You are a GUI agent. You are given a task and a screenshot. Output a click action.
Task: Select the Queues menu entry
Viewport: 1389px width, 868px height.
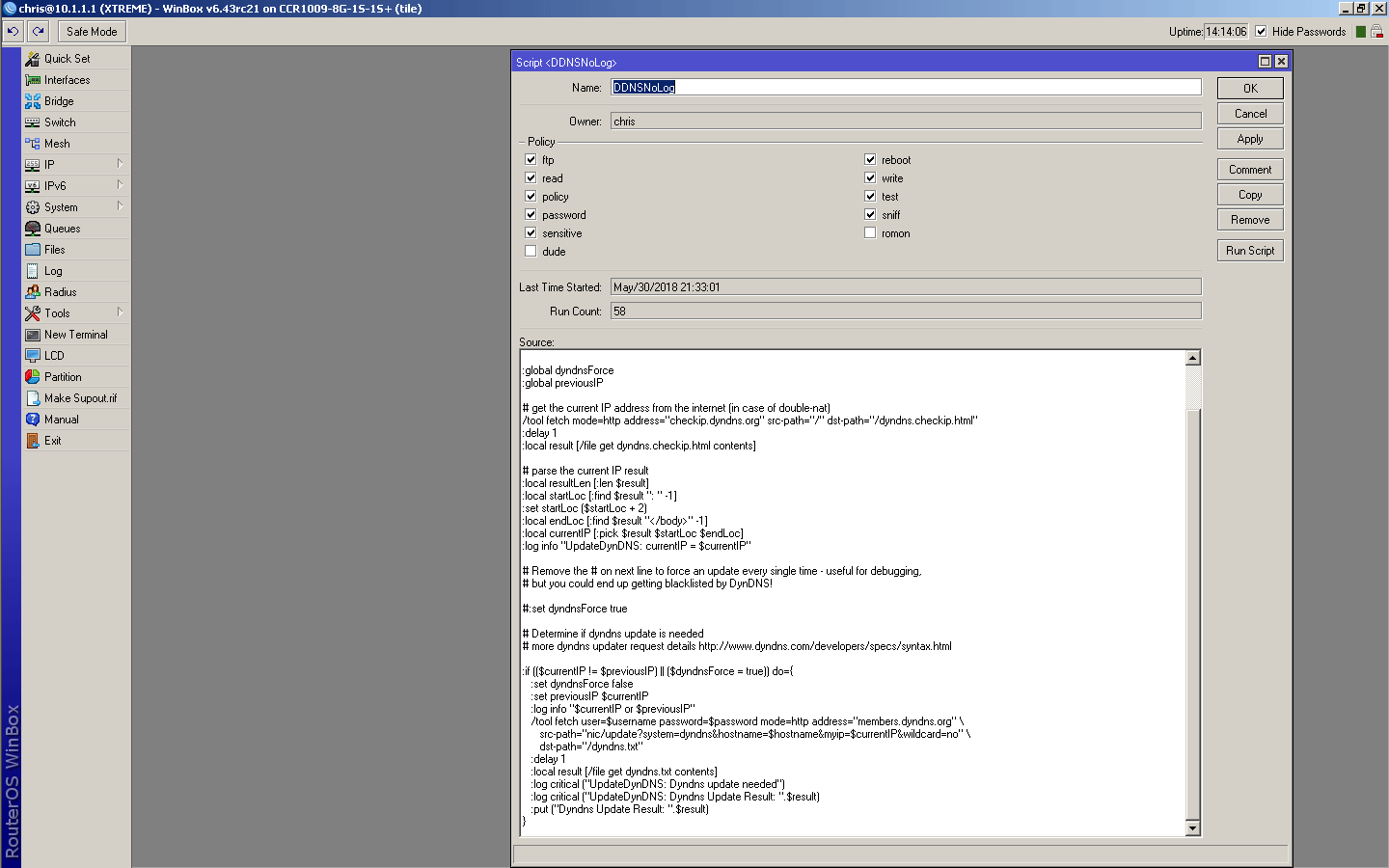pyautogui.click(x=76, y=229)
